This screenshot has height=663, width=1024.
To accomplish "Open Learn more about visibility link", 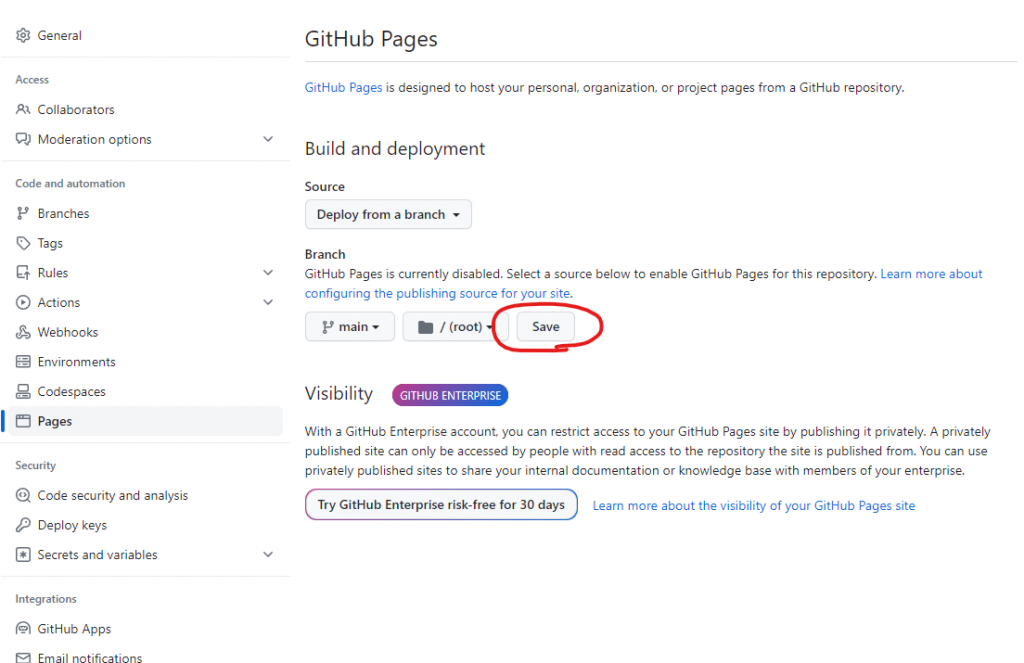I will coord(754,506).
